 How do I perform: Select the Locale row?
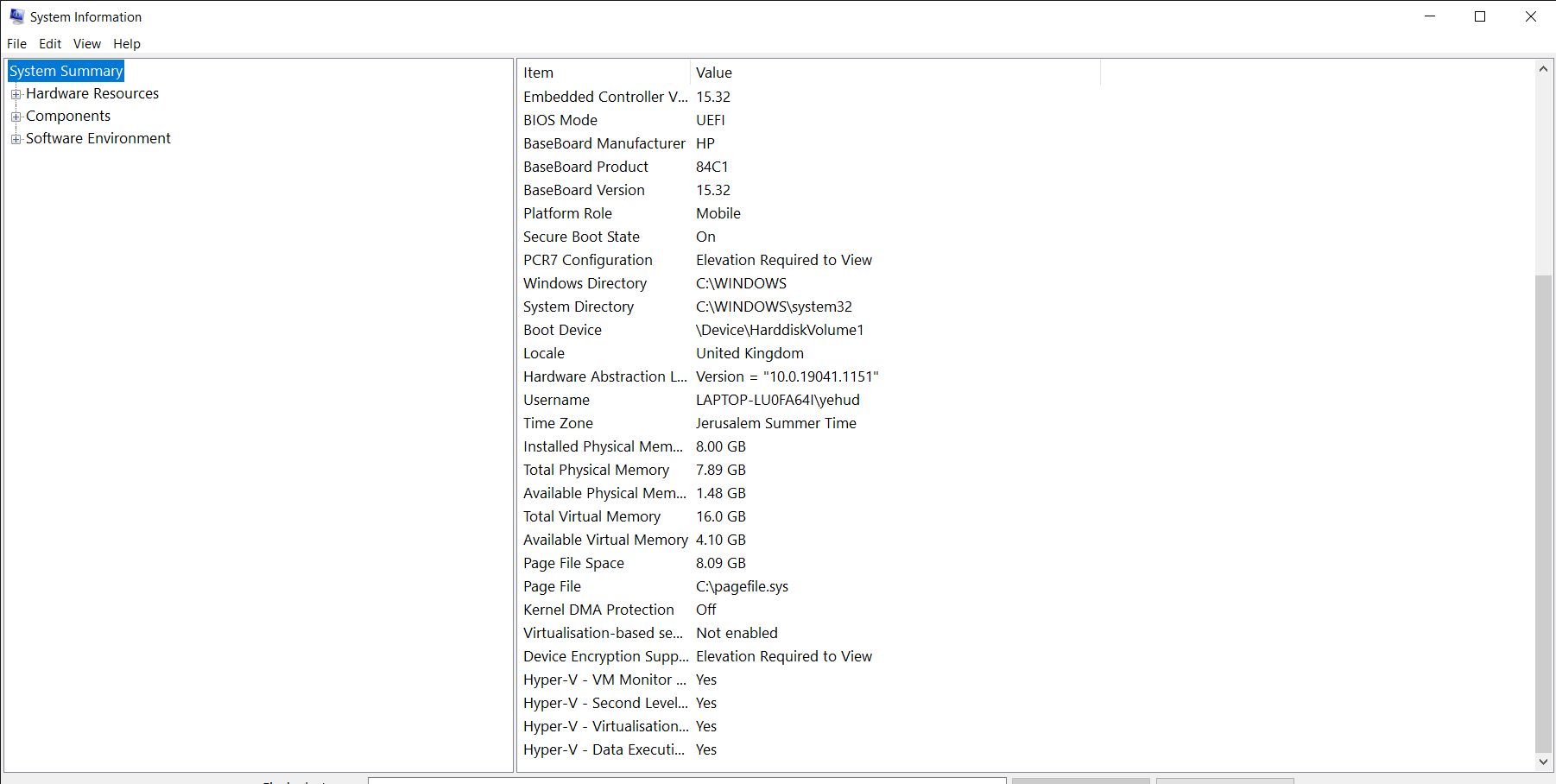pos(809,353)
